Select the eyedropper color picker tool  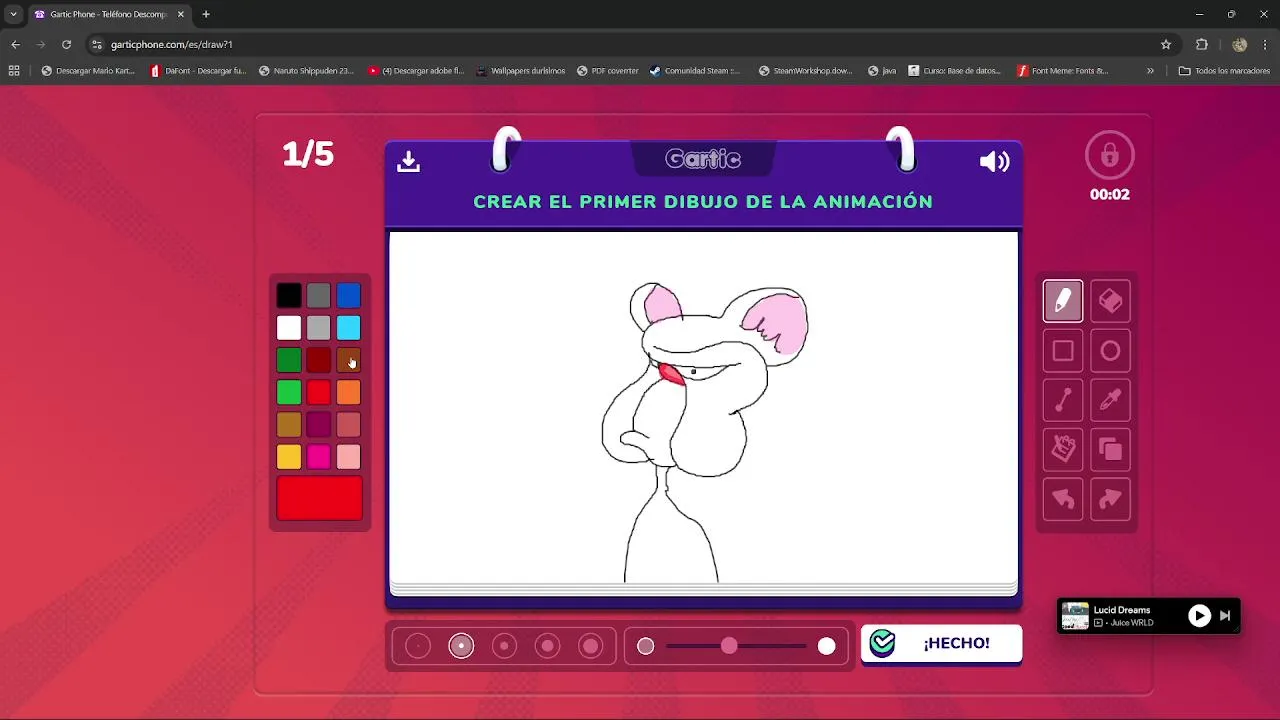tap(1110, 401)
